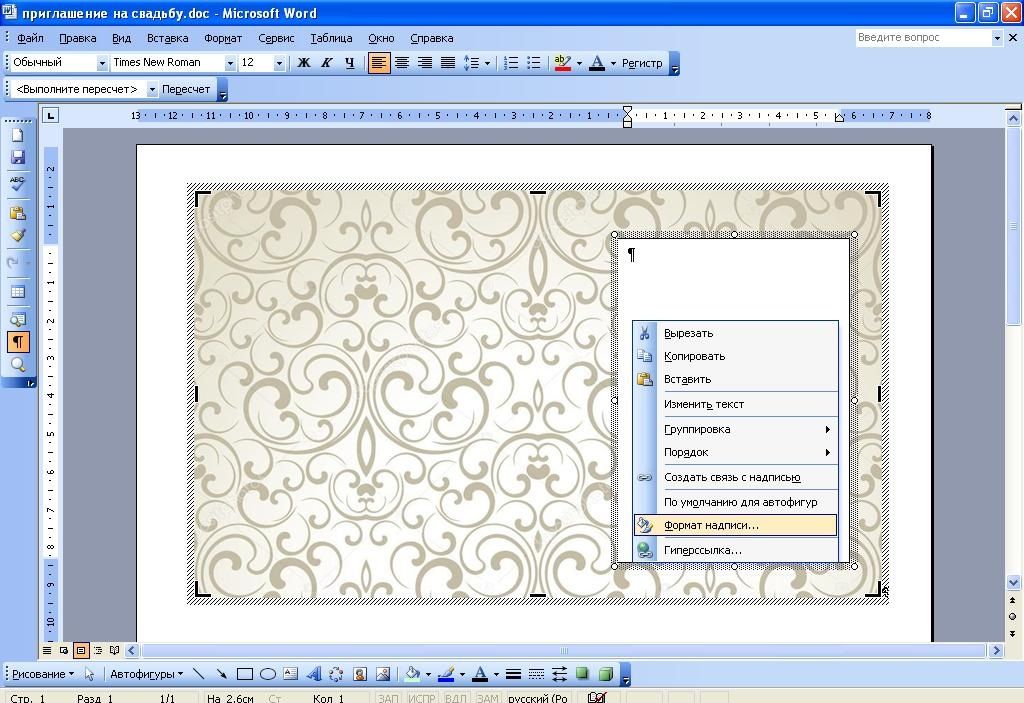Select the Rectangle shape tool
Screen dimensions: 1024x703
(244, 674)
